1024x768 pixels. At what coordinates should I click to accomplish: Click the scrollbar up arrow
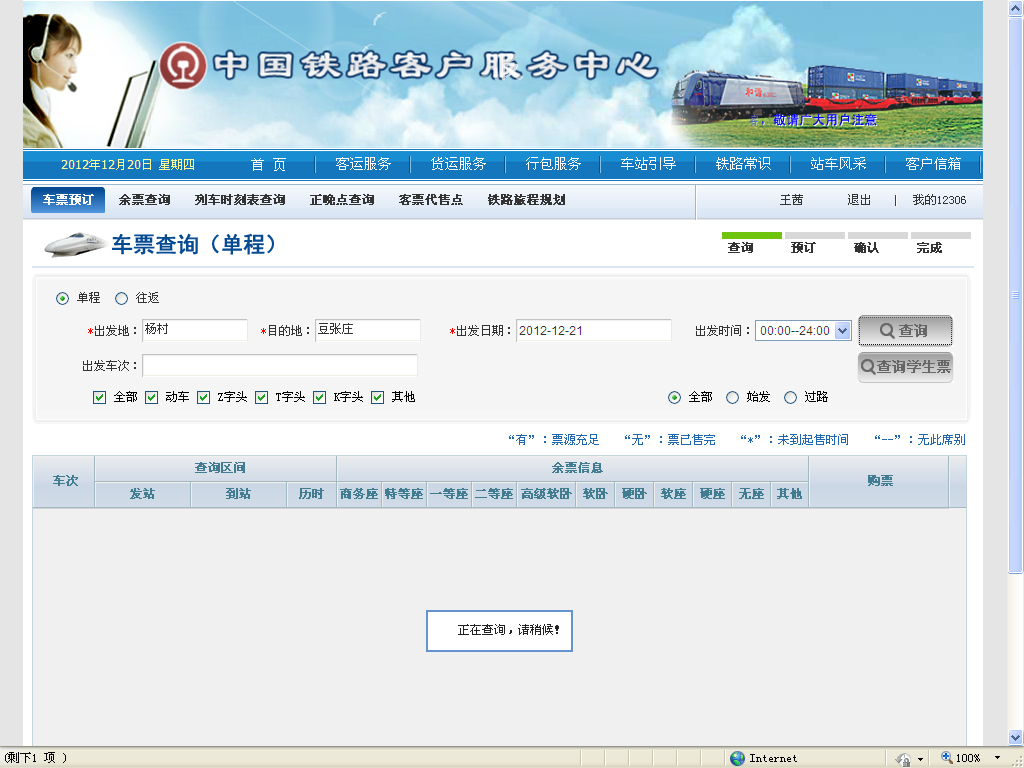click(x=1016, y=8)
